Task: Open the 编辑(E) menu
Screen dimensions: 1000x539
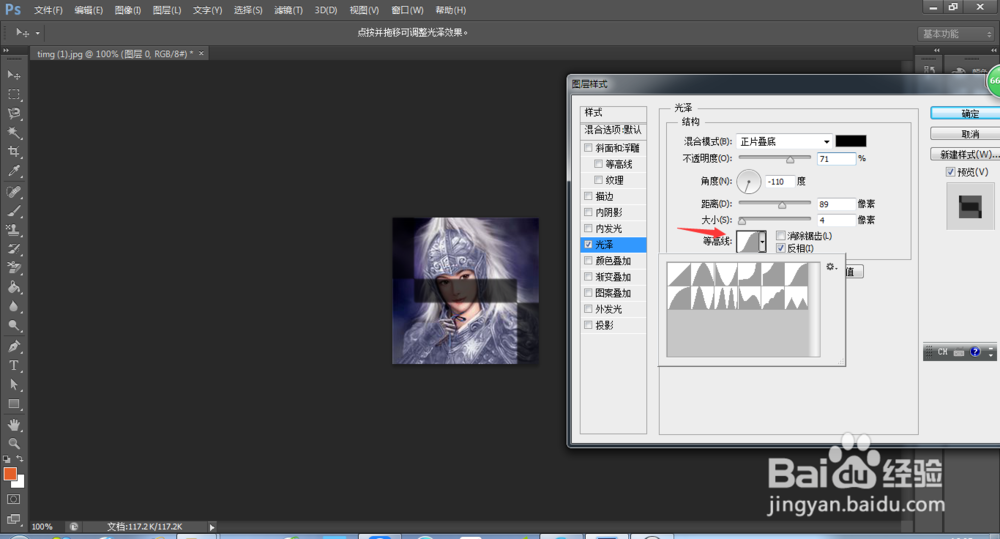Action: [x=89, y=10]
